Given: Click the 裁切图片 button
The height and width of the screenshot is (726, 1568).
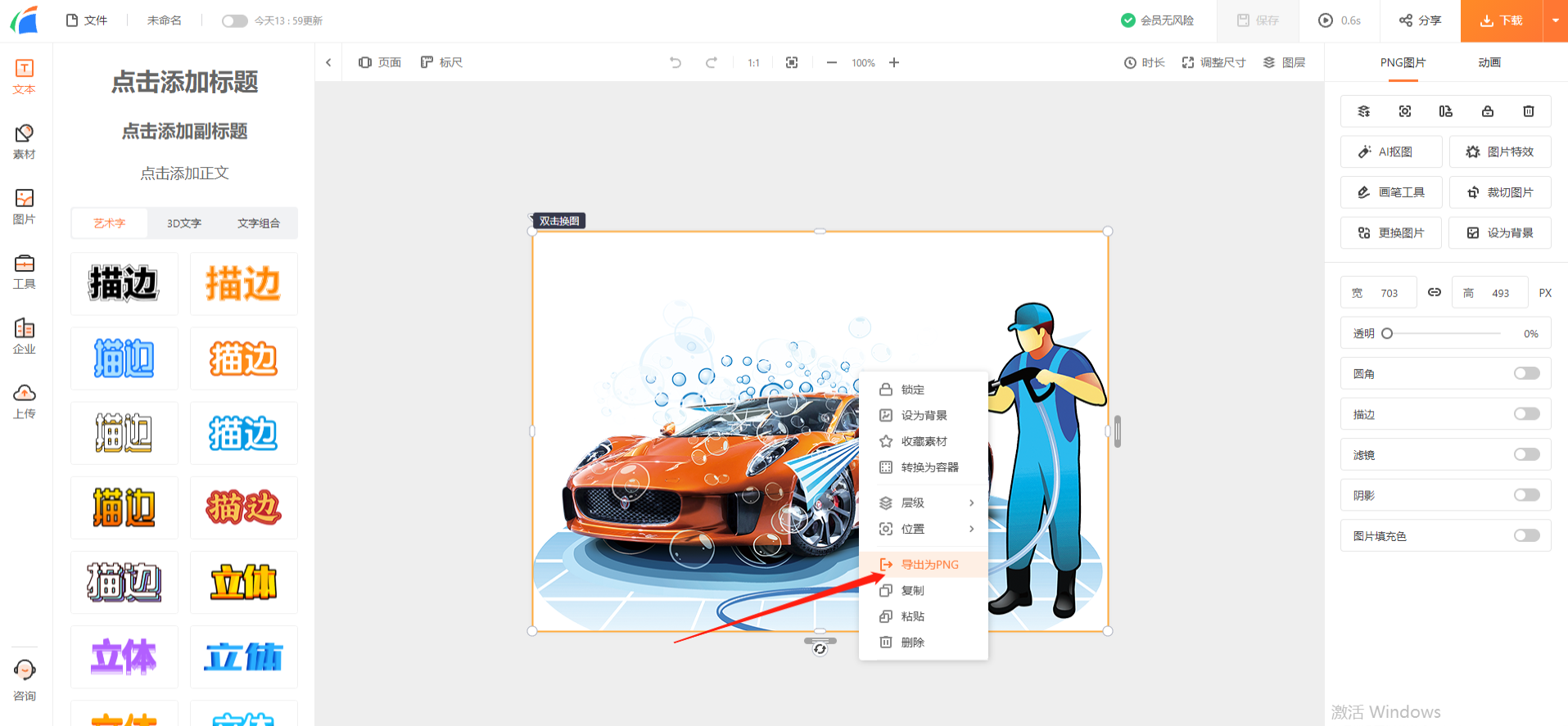Looking at the screenshot, I should [x=1500, y=192].
